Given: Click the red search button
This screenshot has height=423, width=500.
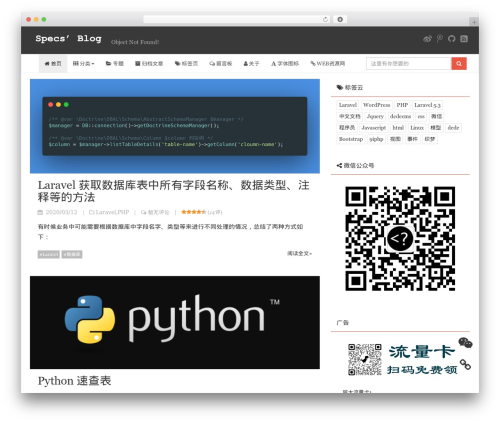Looking at the screenshot, I should tap(459, 64).
